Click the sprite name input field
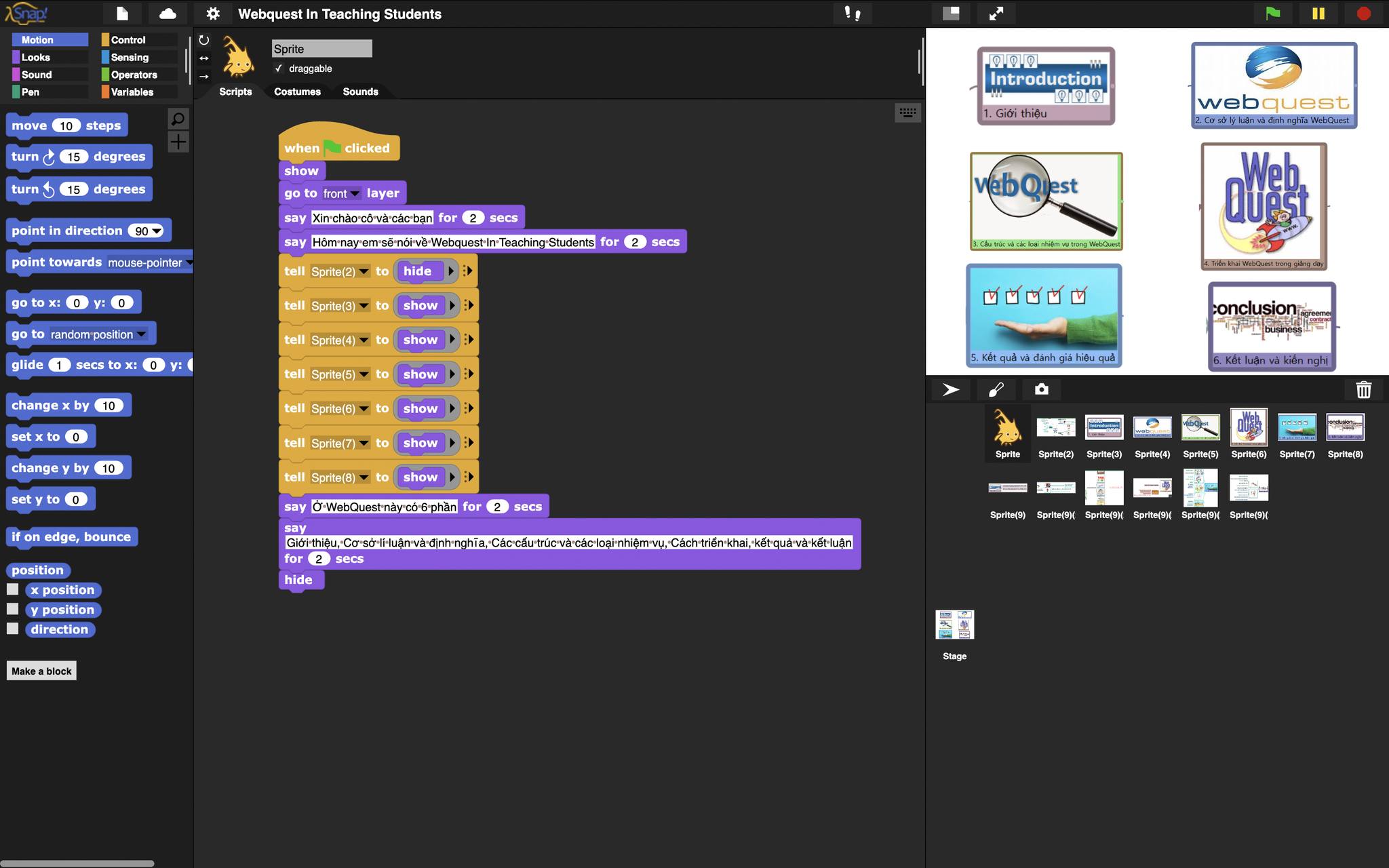 (322, 48)
